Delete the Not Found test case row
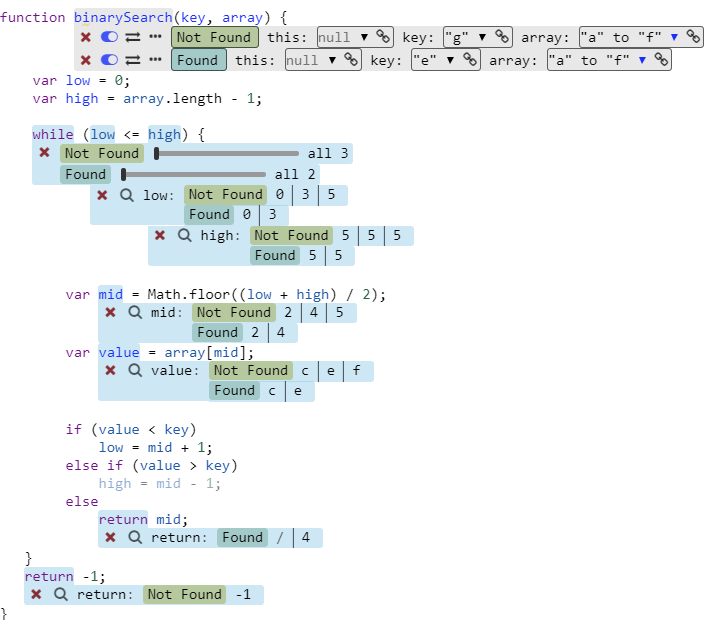Image resolution: width=712 pixels, height=620 pixels. [x=86, y=37]
